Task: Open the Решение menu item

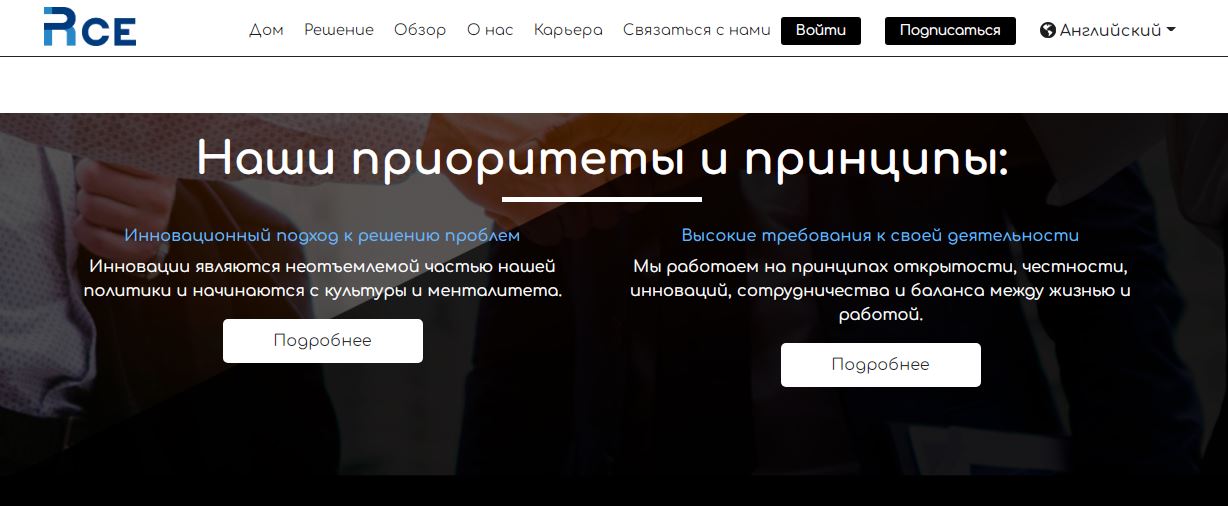Action: click(x=339, y=30)
